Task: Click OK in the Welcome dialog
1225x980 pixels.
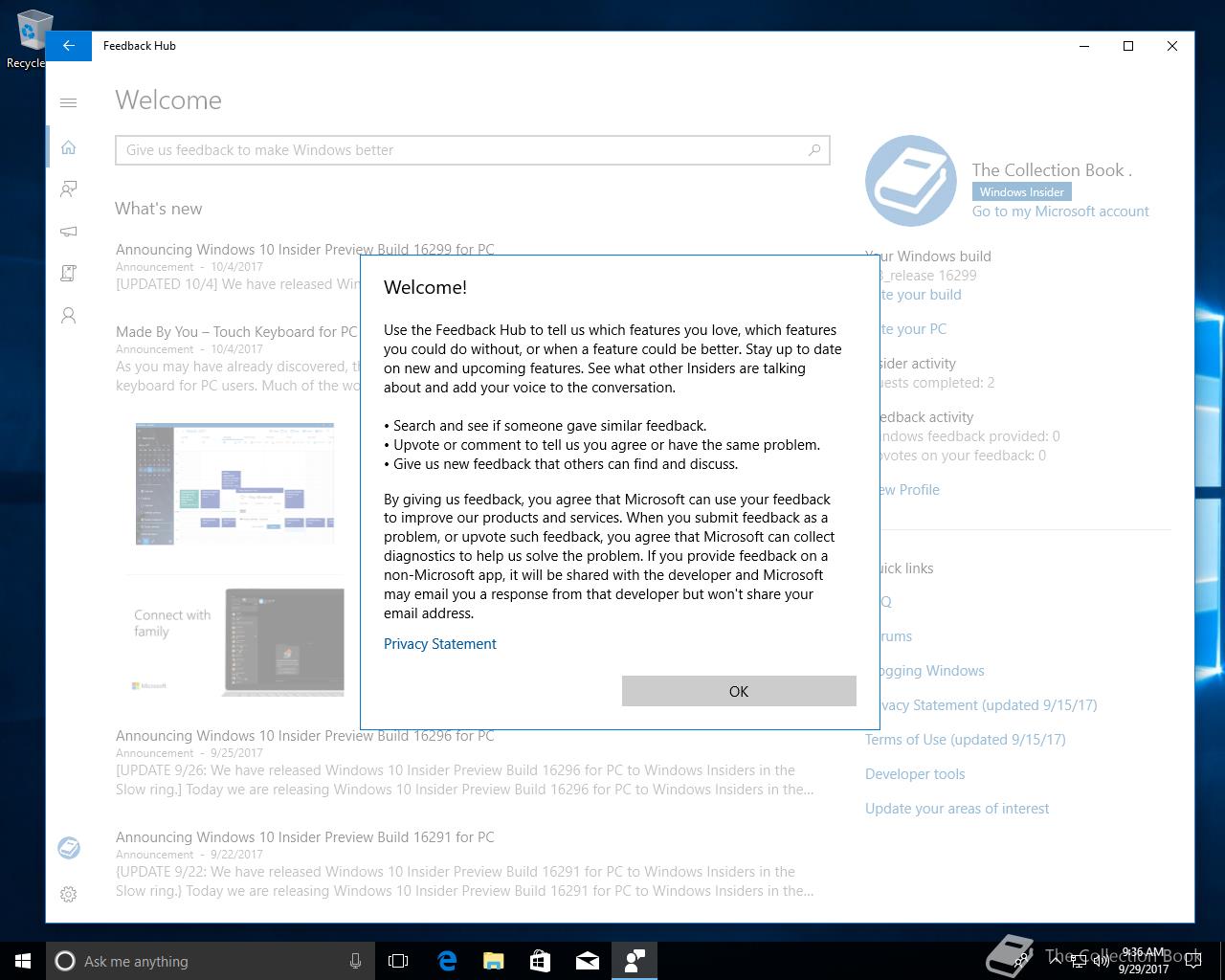Action: (x=739, y=691)
